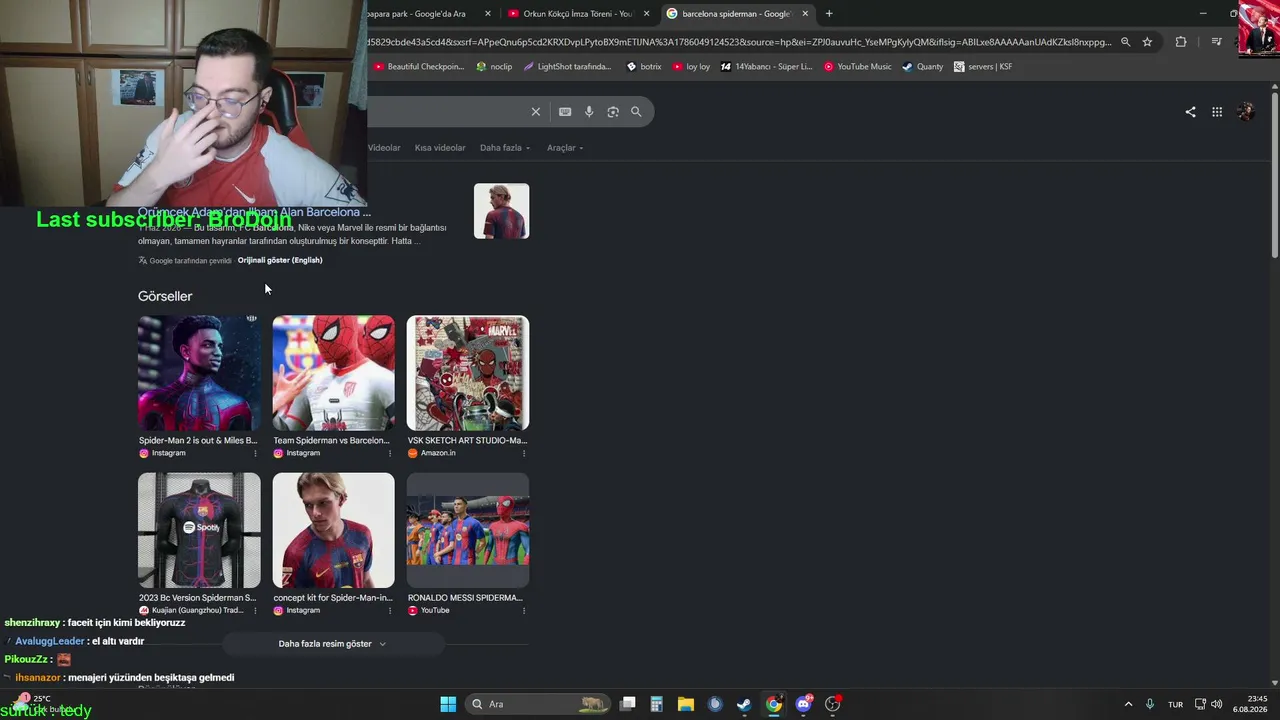The width and height of the screenshot is (1280, 720).
Task: Open the media controls in Chrome toolbar
Action: point(1216,42)
